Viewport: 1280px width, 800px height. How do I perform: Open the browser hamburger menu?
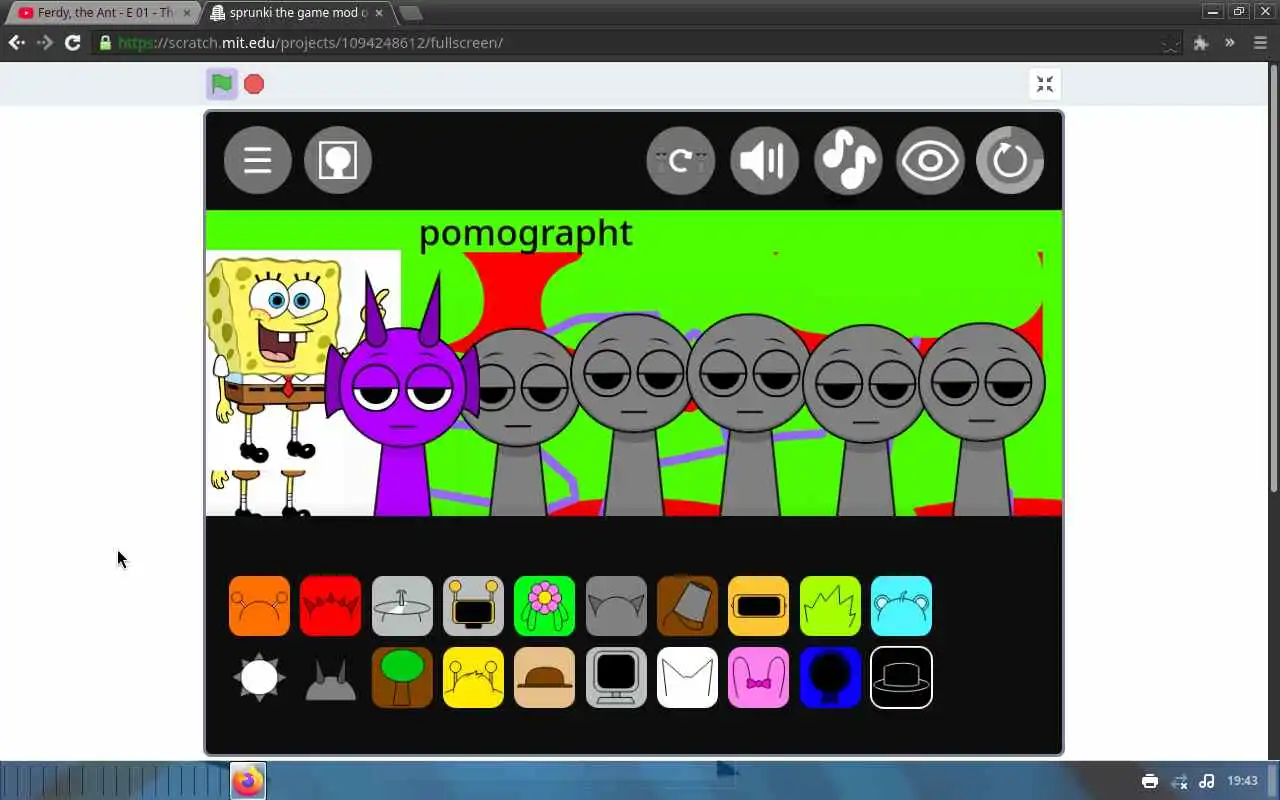pyautogui.click(x=1260, y=43)
